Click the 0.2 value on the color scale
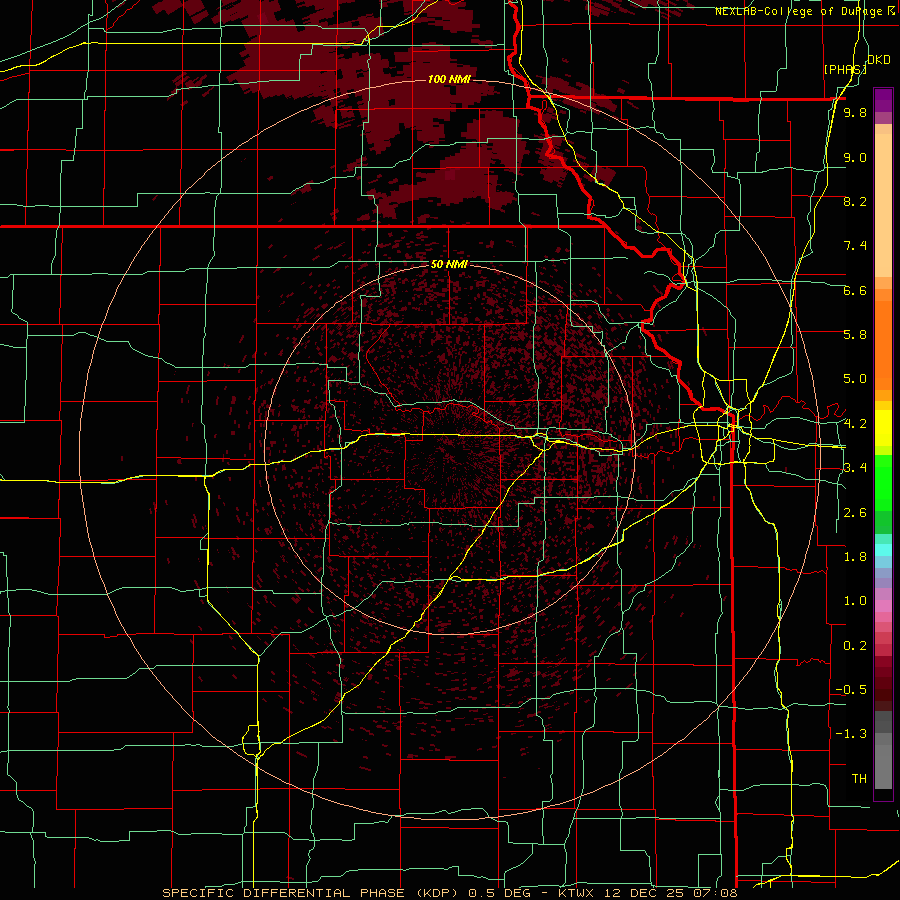 [855, 646]
